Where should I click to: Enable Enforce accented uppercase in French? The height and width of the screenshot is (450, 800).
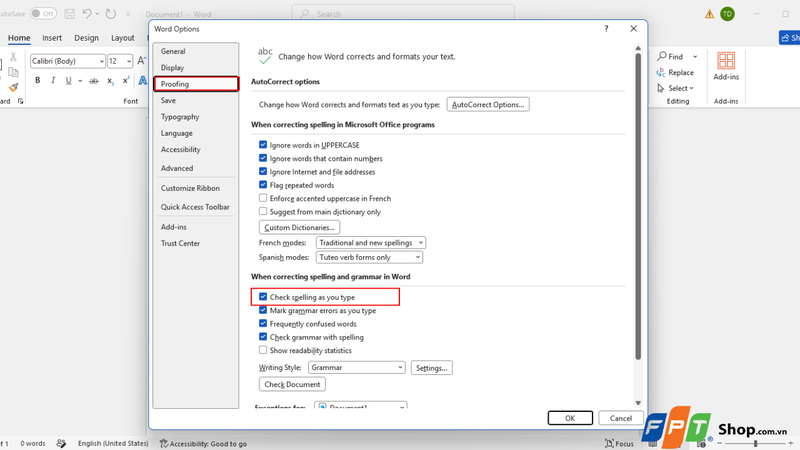point(263,198)
